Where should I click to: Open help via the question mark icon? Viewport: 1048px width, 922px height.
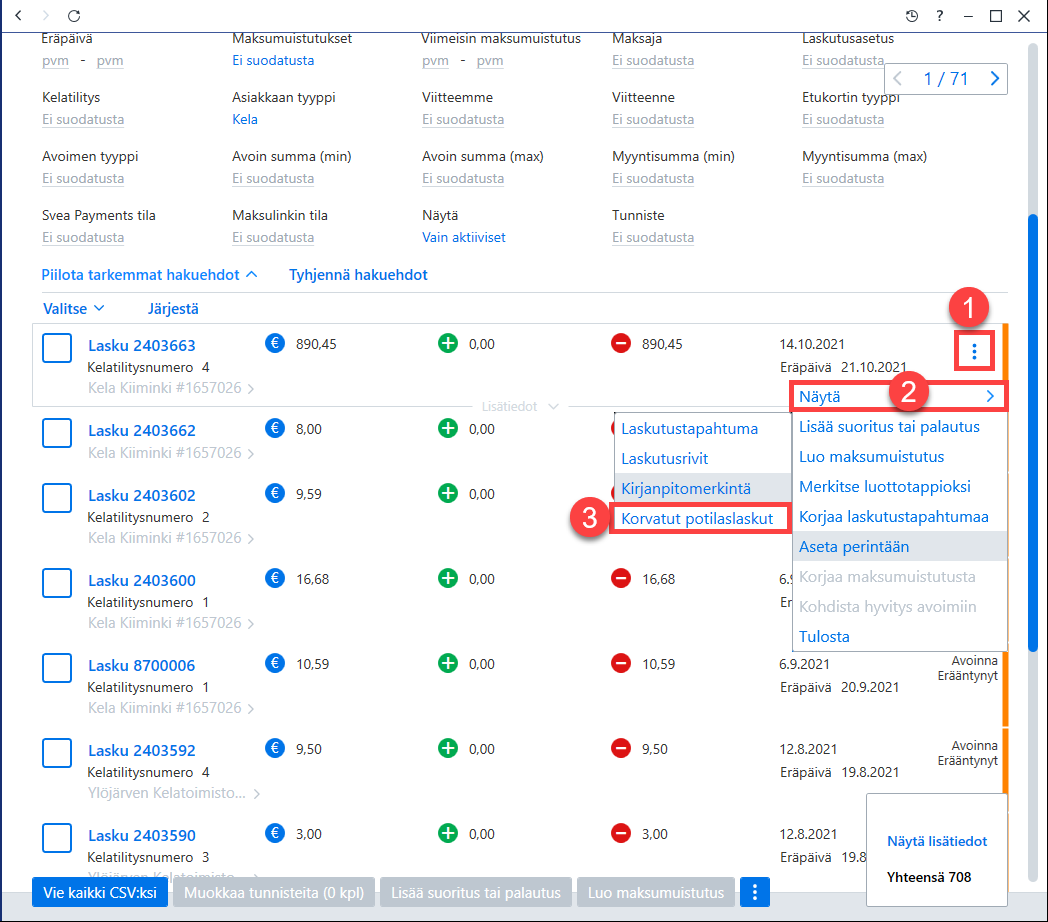click(x=940, y=15)
